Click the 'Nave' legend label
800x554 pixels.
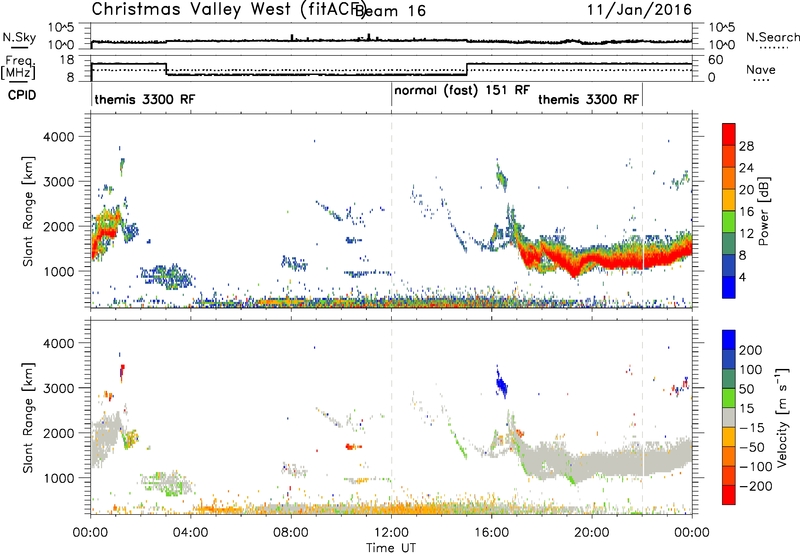click(x=760, y=70)
